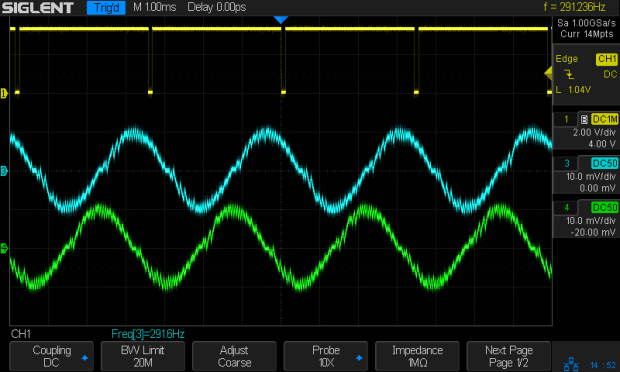Click channel 4 scale 10.0 mV/div
Viewport: 620px width, 372px height.
[591, 221]
